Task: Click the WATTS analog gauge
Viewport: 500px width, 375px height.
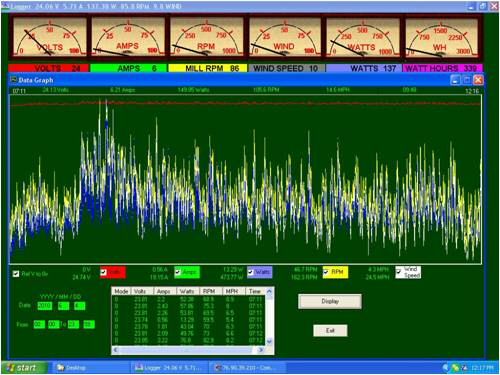Action: 363,37
